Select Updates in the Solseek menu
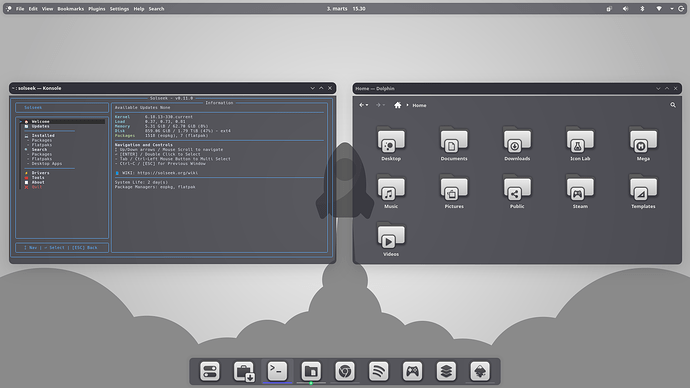This screenshot has height=388, width=690. click(x=40, y=126)
